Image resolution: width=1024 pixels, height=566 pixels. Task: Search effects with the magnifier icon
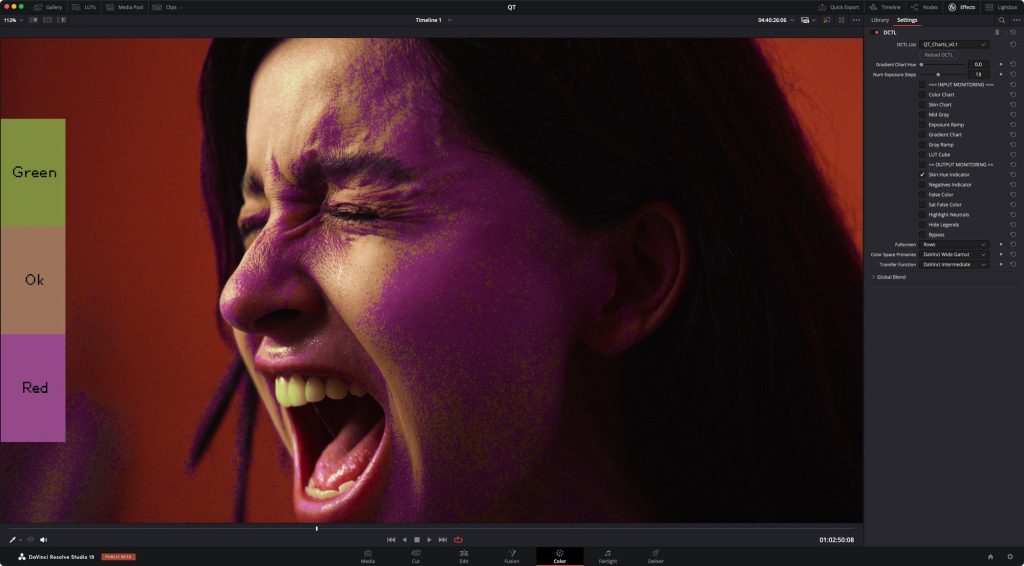1002,20
